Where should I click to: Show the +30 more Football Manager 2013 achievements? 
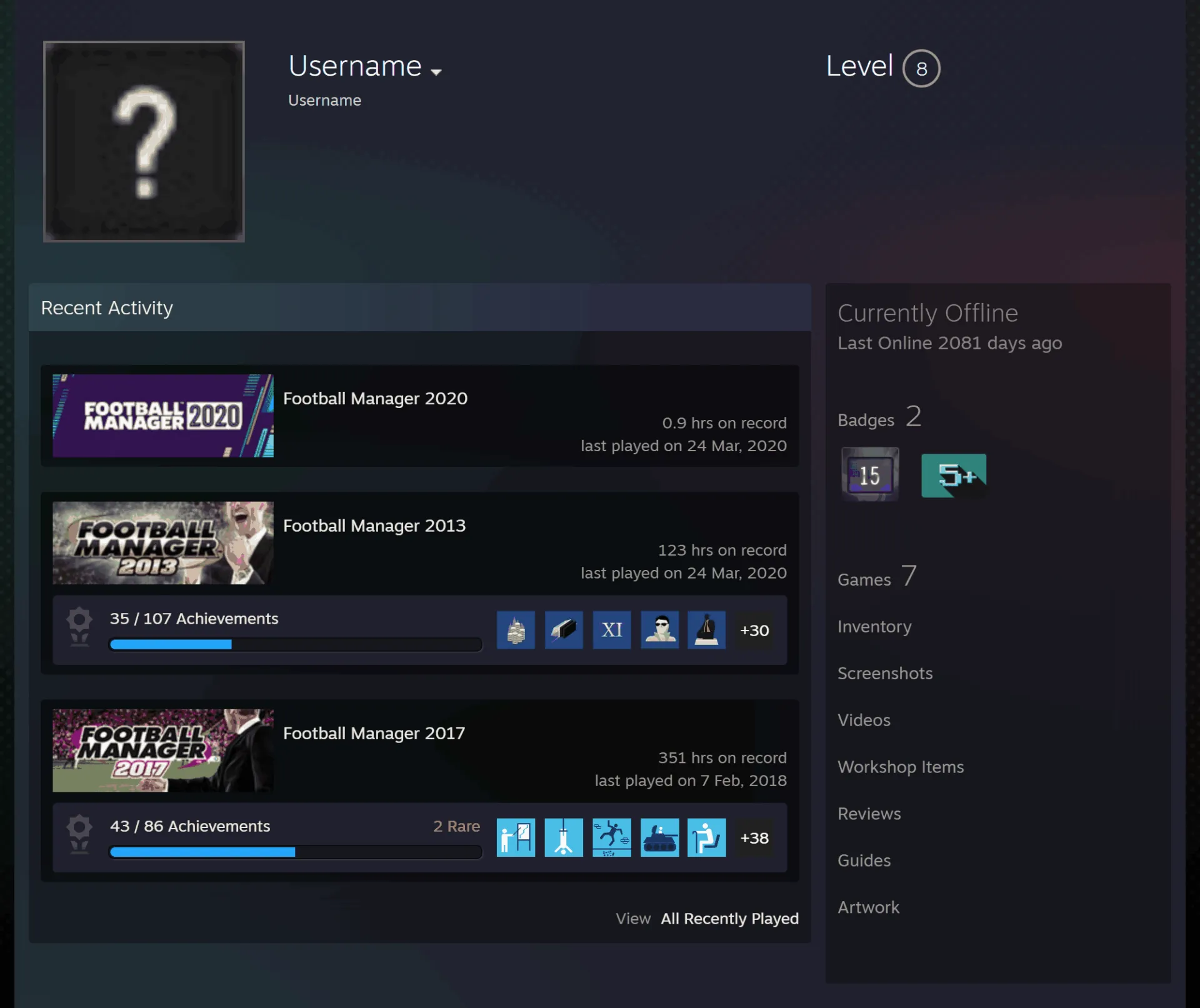coord(754,630)
